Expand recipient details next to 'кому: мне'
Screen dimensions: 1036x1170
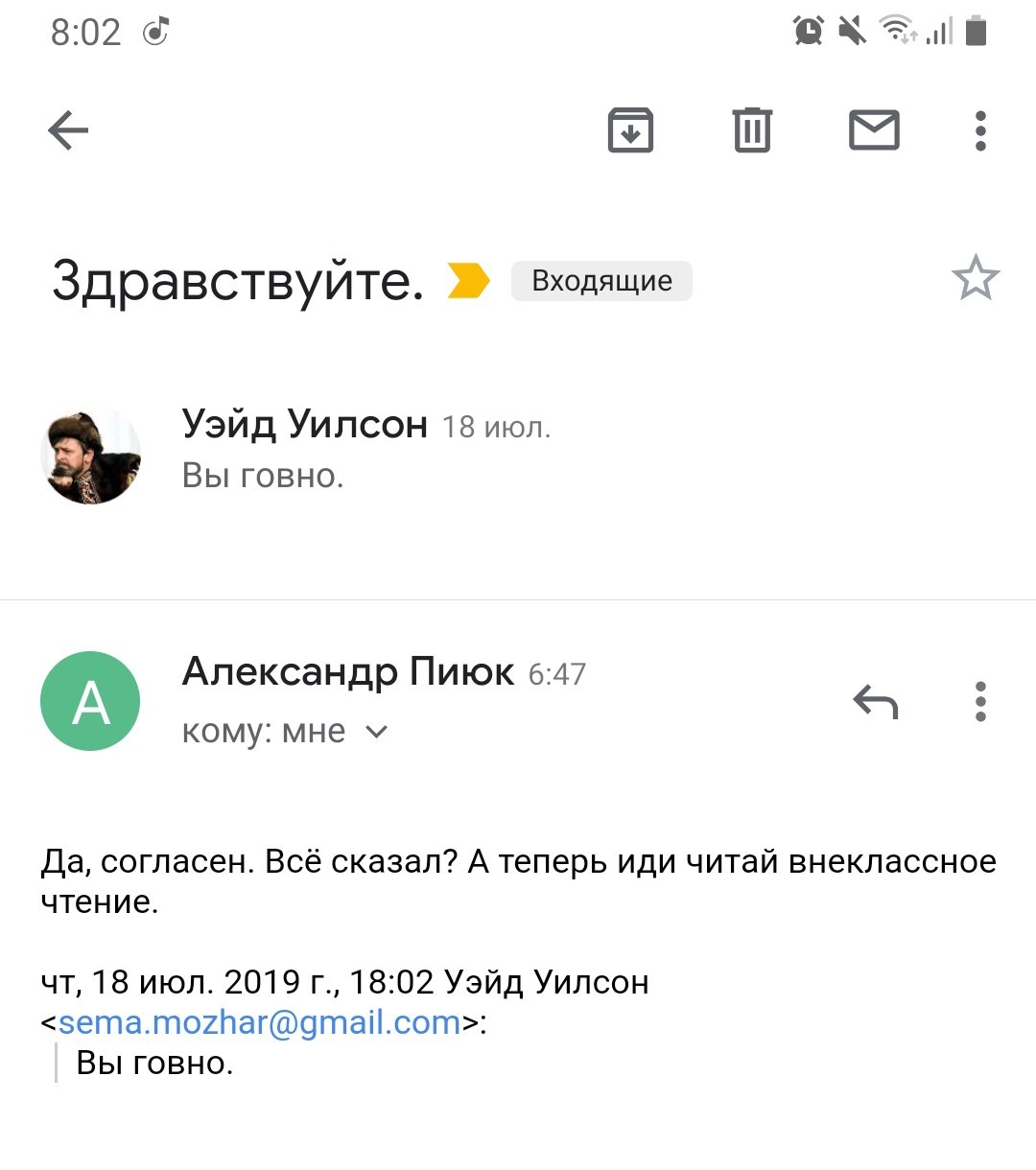377,732
